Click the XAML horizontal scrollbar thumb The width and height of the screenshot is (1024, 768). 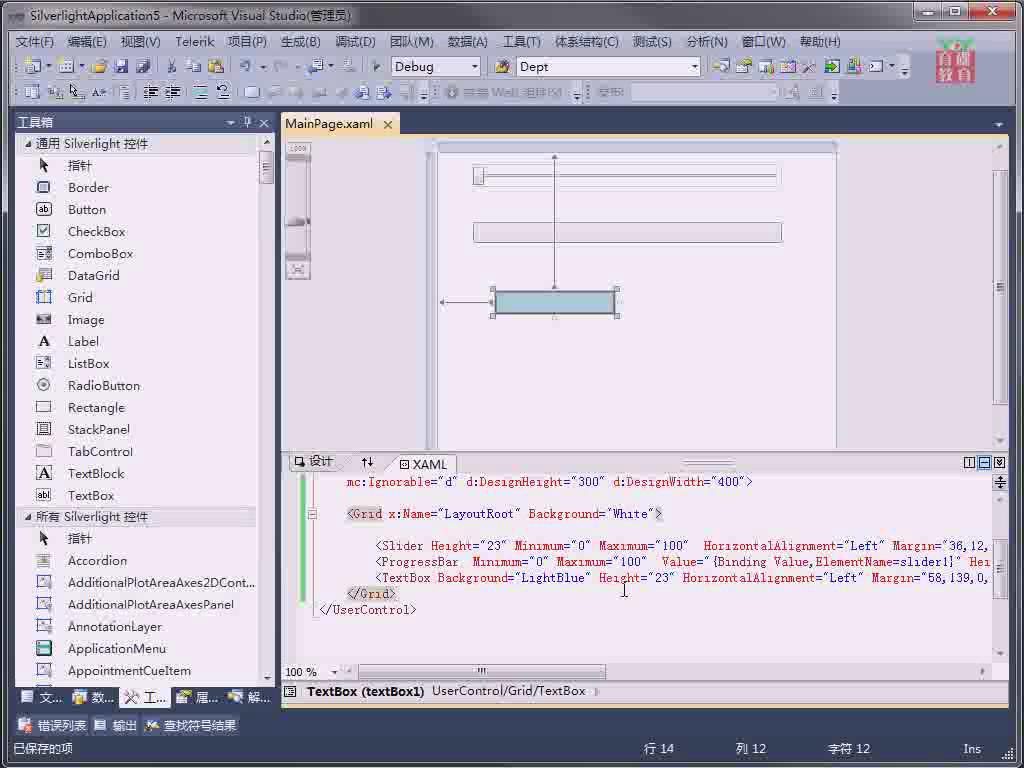481,671
